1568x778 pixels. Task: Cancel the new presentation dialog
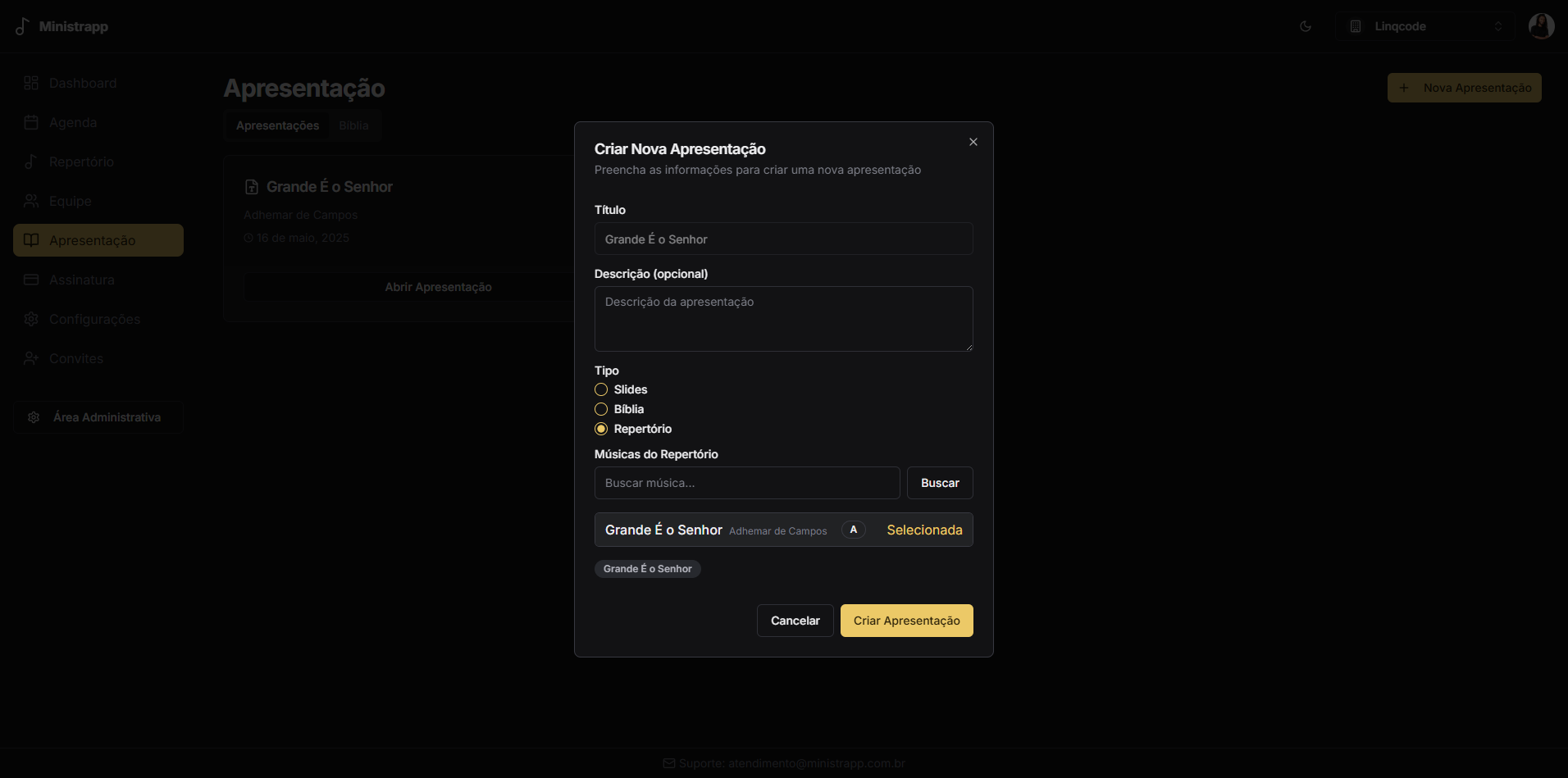tap(794, 621)
